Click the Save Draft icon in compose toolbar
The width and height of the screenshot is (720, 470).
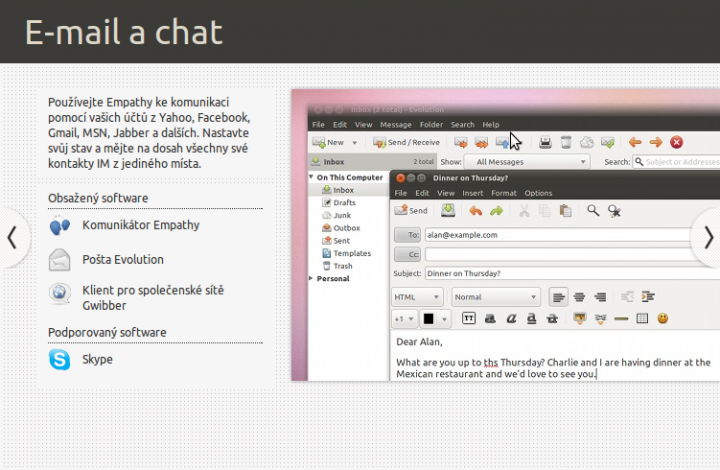448,211
